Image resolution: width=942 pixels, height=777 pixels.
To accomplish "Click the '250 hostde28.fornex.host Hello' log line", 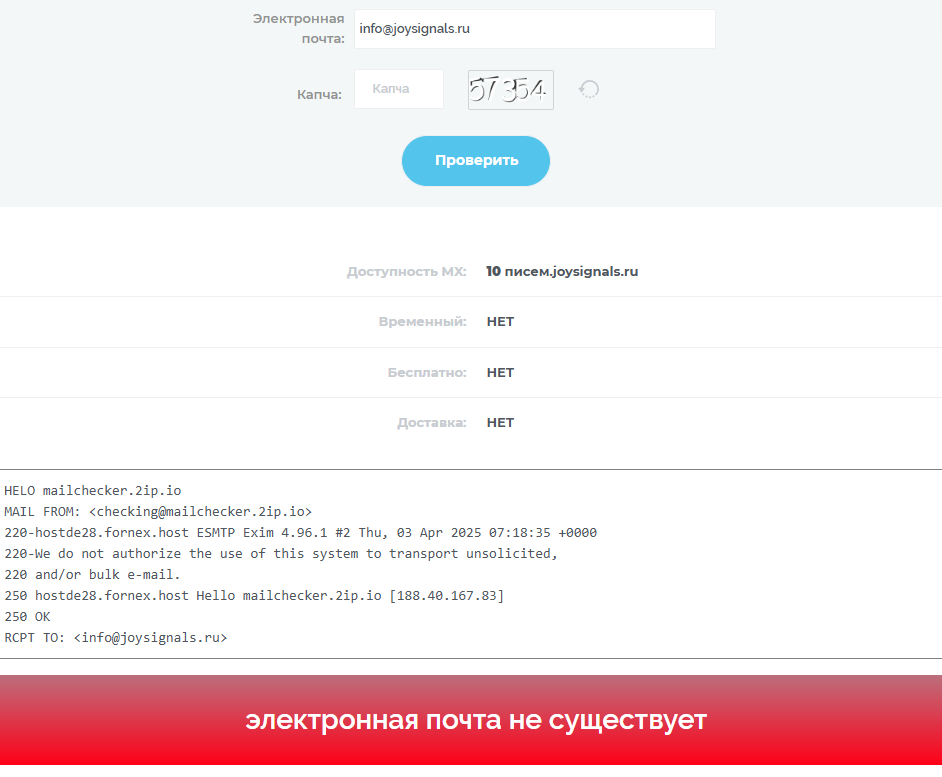I will (x=254, y=596).
